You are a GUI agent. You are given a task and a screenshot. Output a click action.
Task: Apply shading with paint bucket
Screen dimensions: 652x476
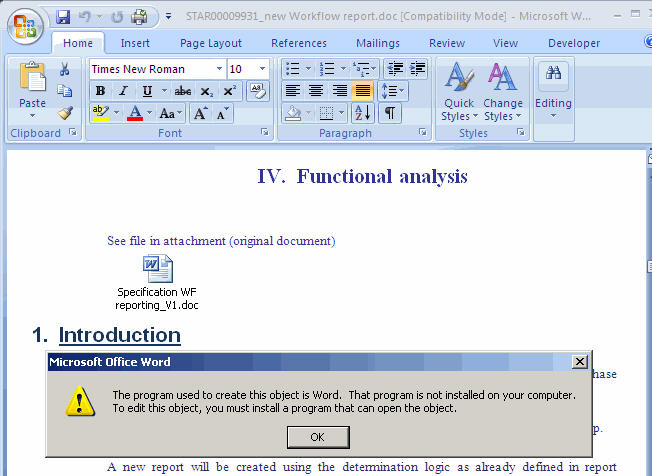tap(293, 113)
